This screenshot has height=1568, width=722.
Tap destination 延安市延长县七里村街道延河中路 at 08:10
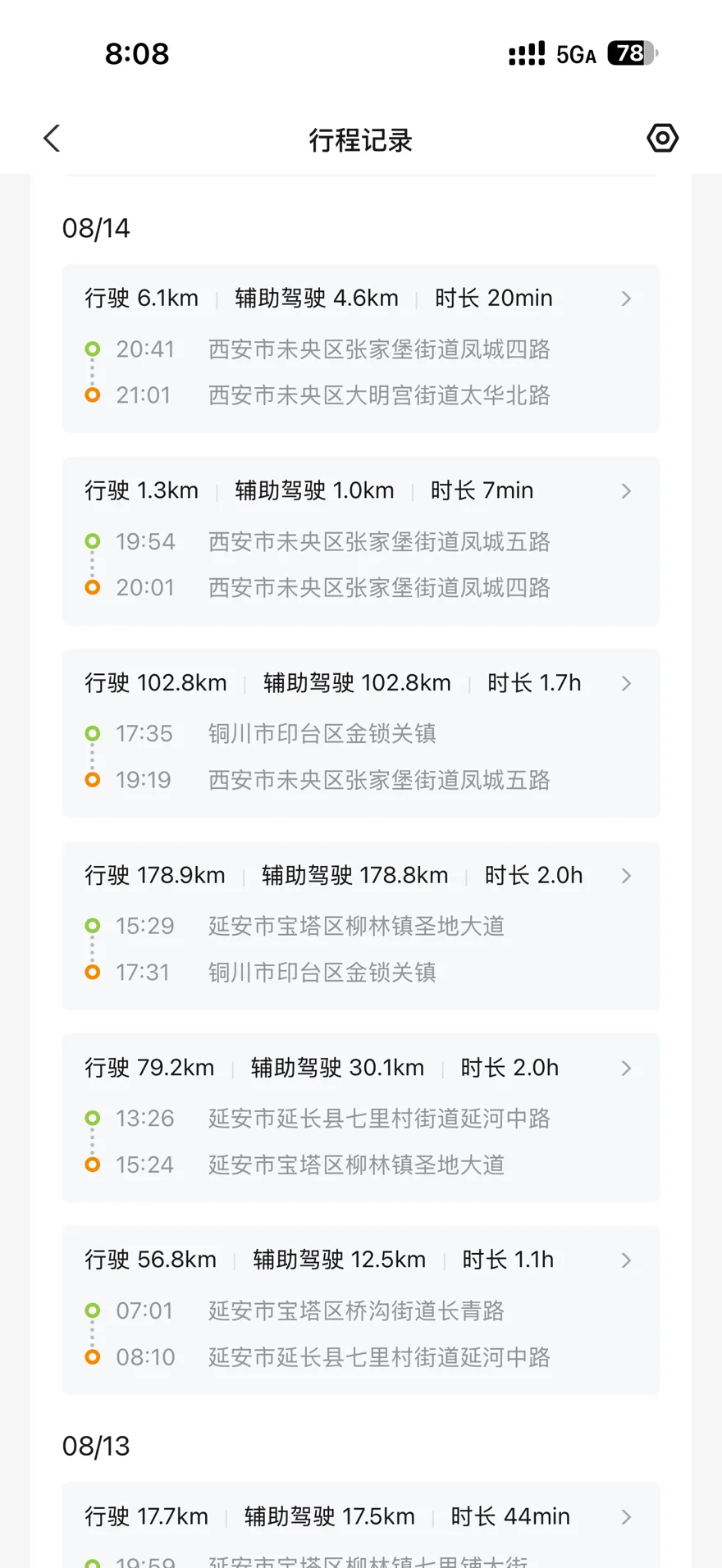point(379,1357)
